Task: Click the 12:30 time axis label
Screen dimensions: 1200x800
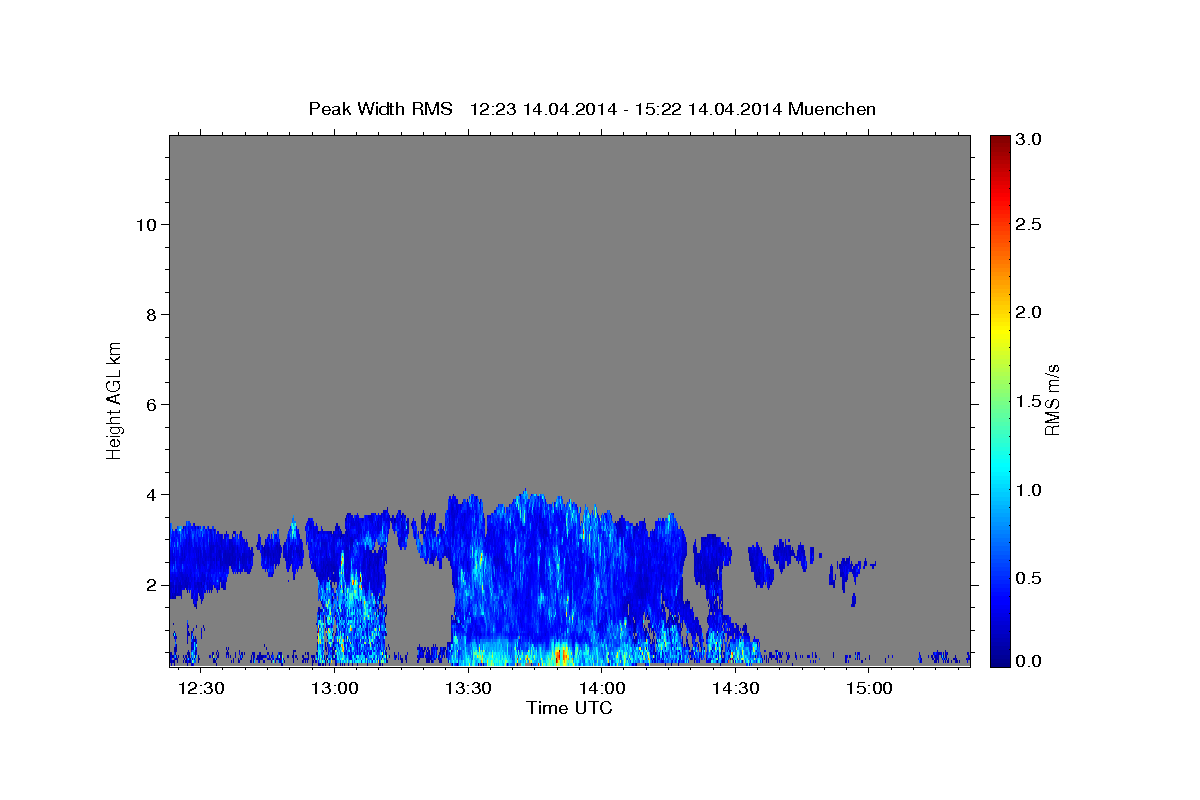Action: tap(202, 689)
